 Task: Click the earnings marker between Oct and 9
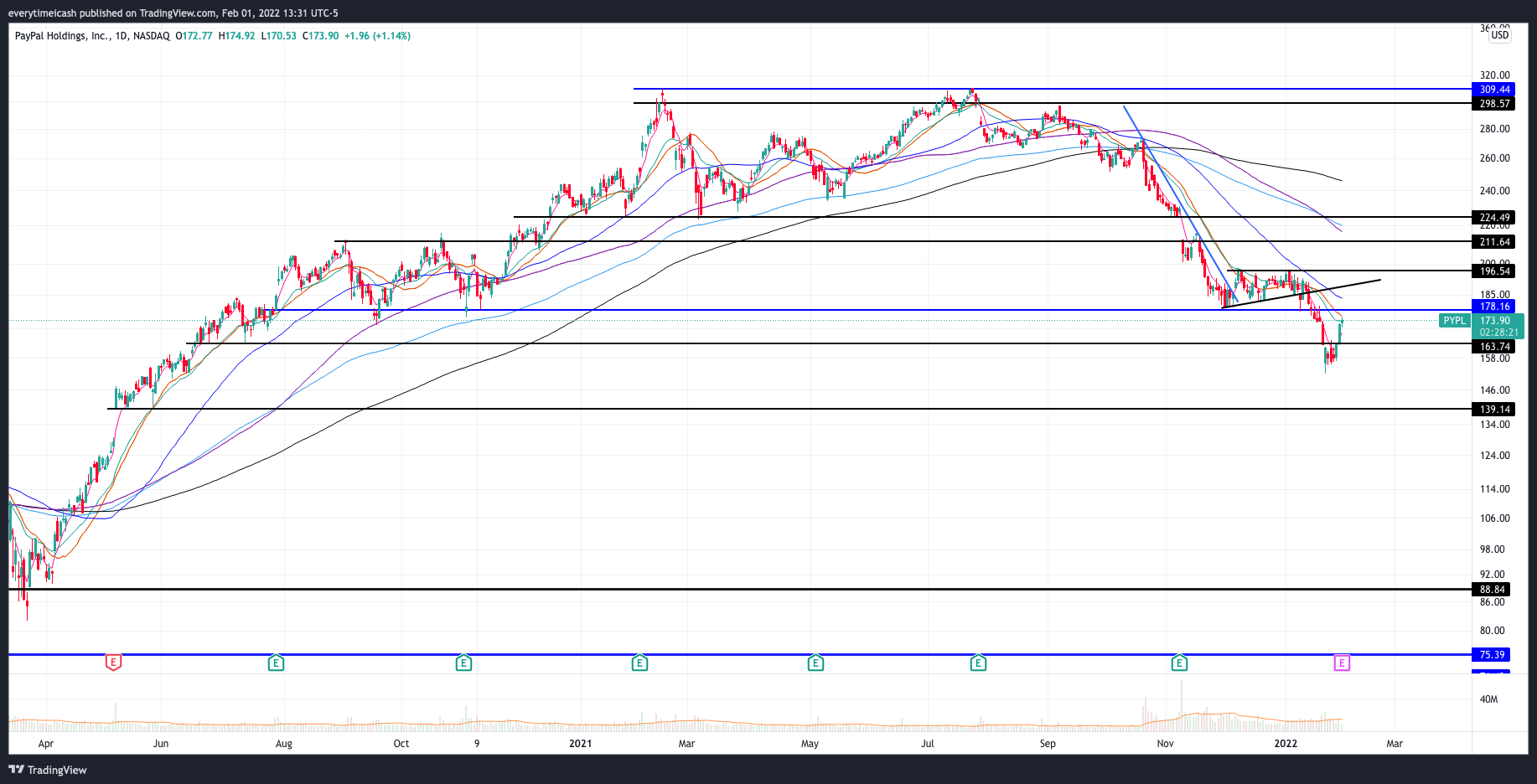point(463,663)
